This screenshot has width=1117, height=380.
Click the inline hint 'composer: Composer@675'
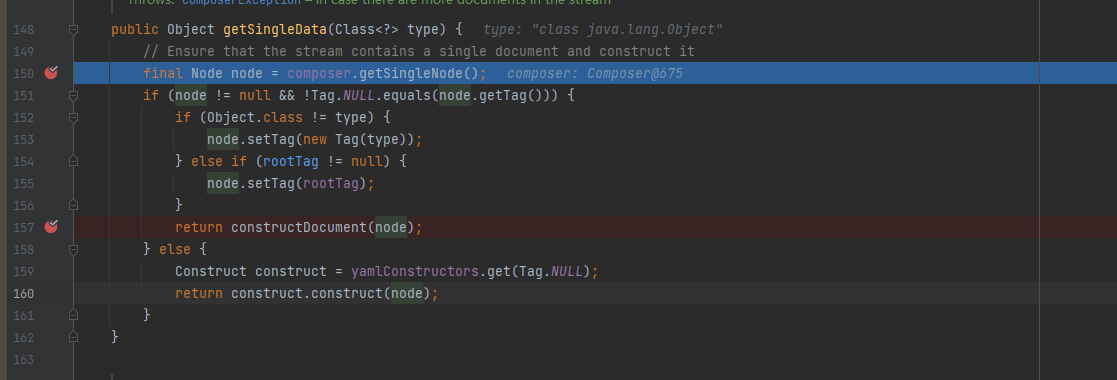(595, 73)
